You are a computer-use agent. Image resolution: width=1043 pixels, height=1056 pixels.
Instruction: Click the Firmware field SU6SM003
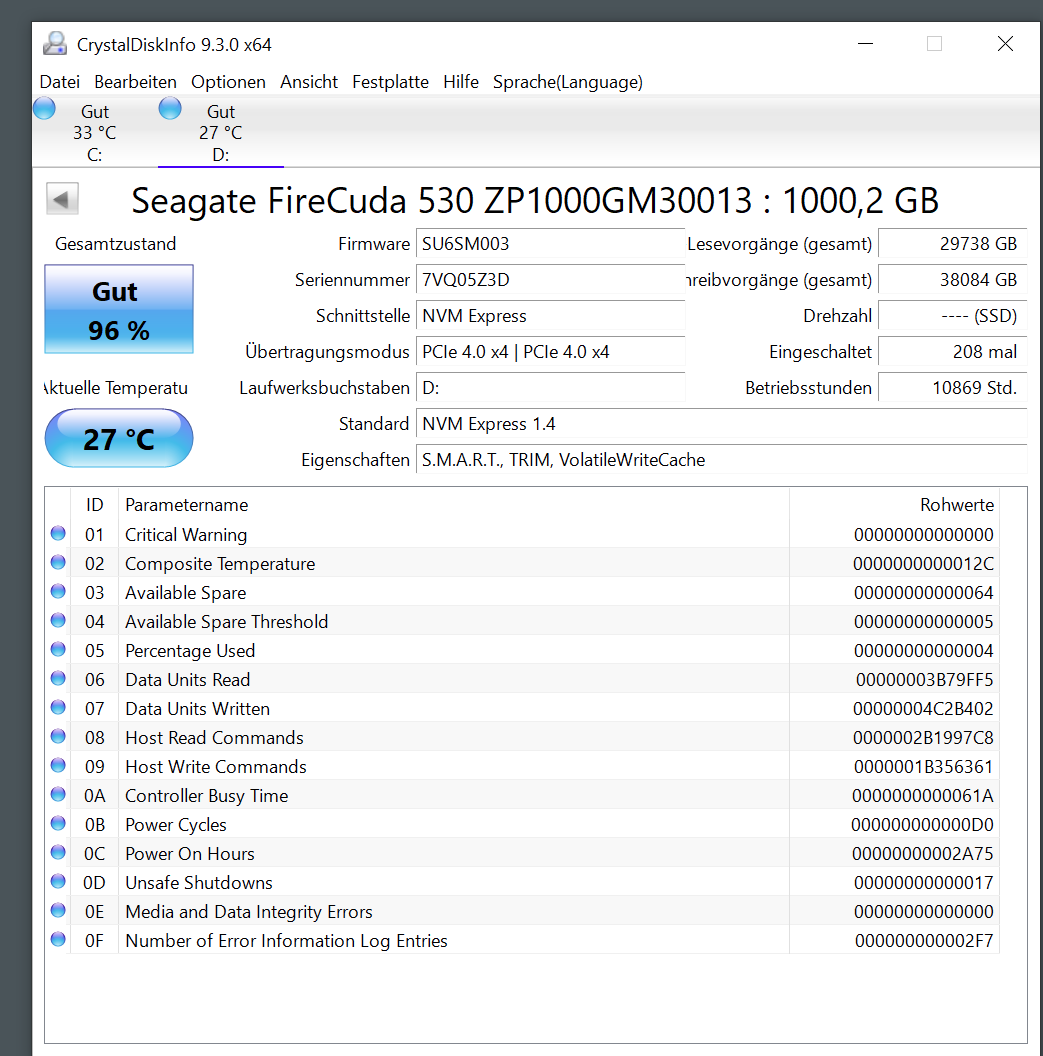[x=550, y=244]
